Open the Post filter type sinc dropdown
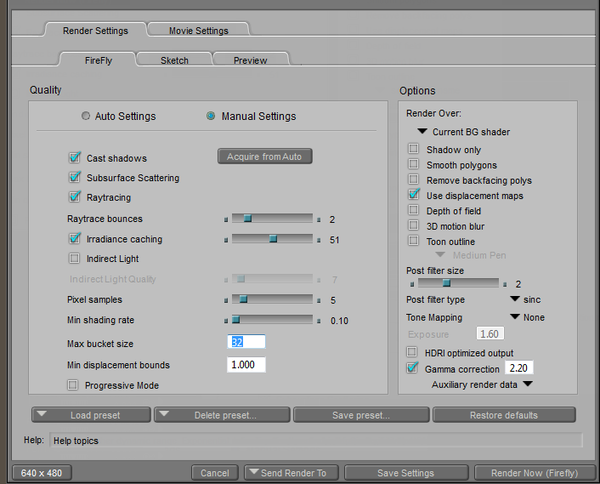The image size is (600, 484). (x=515, y=299)
